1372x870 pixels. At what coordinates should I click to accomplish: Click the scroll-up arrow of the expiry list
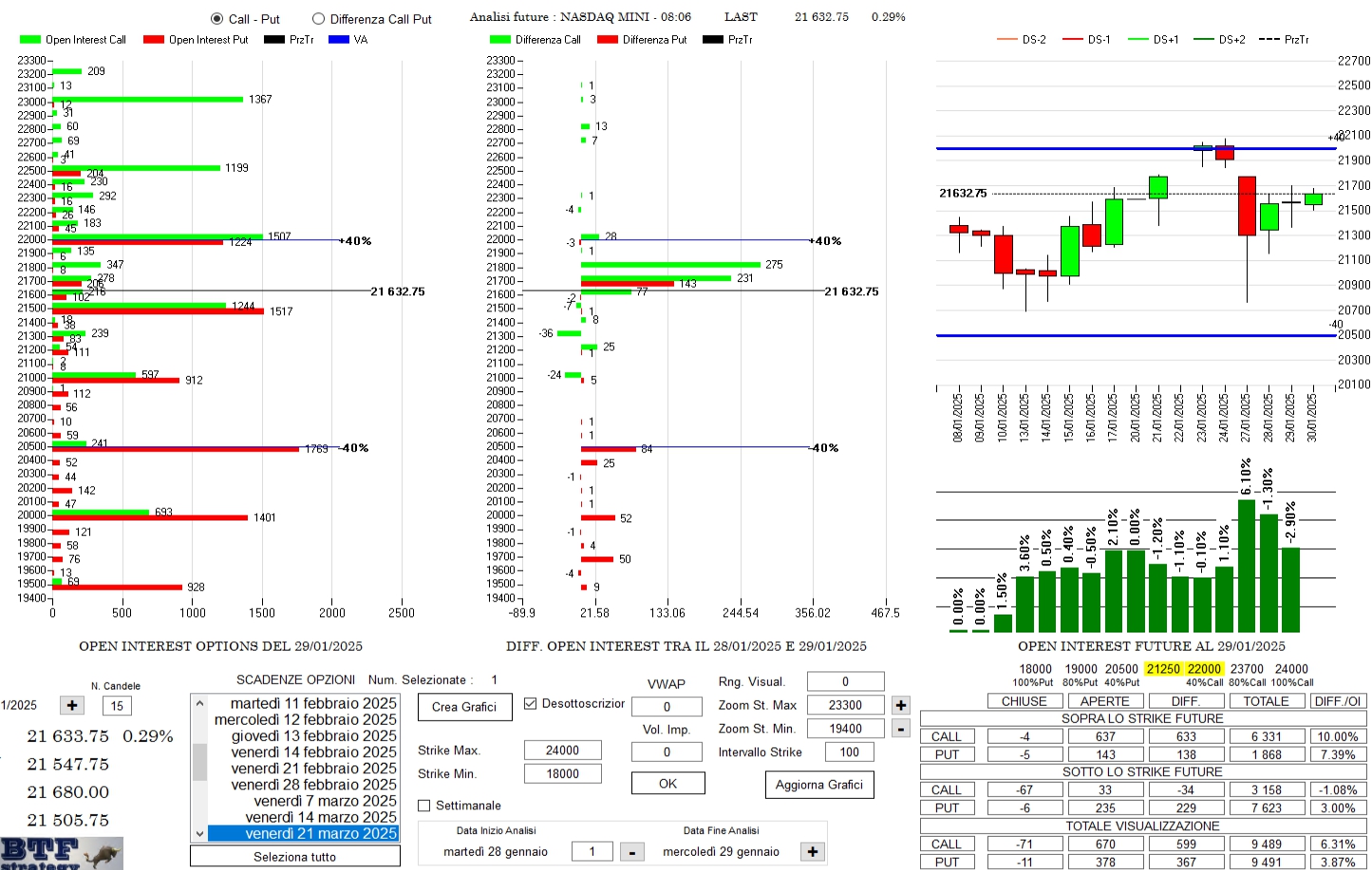(x=199, y=704)
